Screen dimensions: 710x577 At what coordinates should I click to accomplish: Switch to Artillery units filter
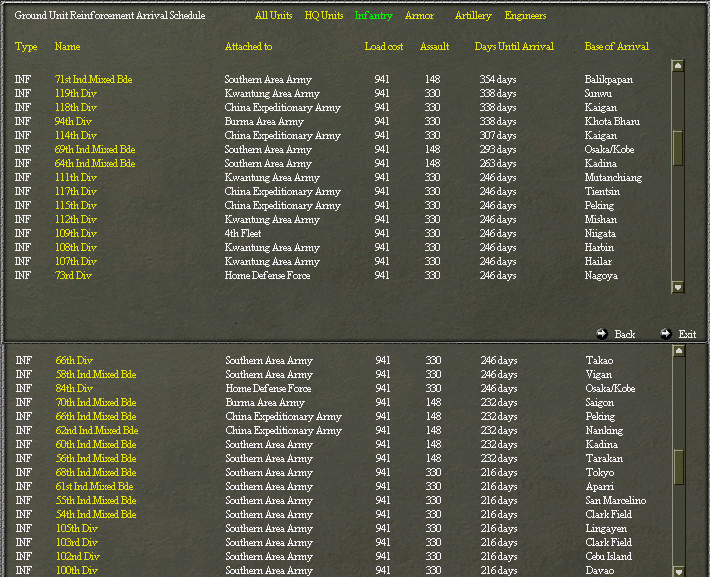click(x=473, y=16)
